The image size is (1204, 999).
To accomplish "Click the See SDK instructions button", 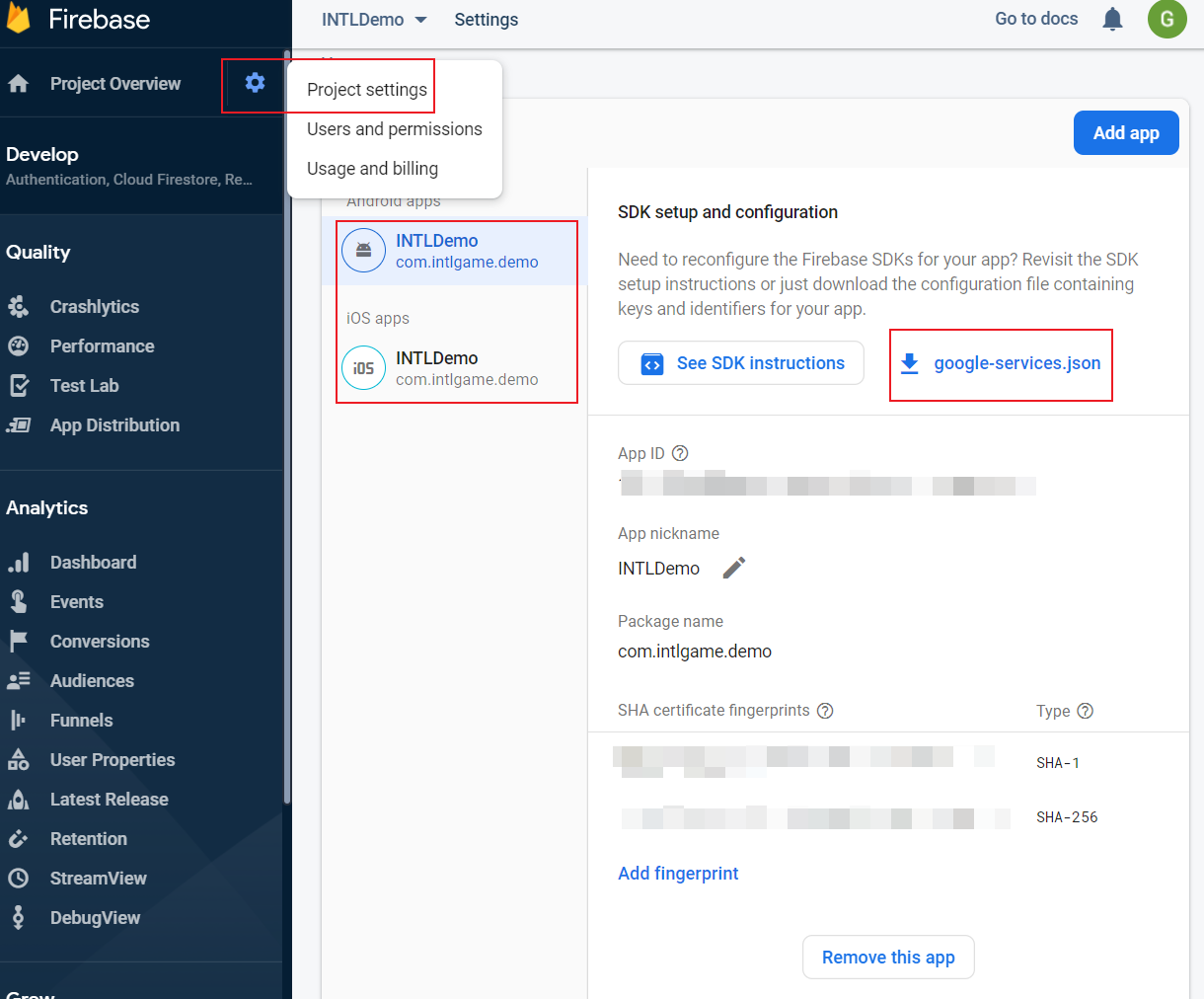I will click(740, 363).
